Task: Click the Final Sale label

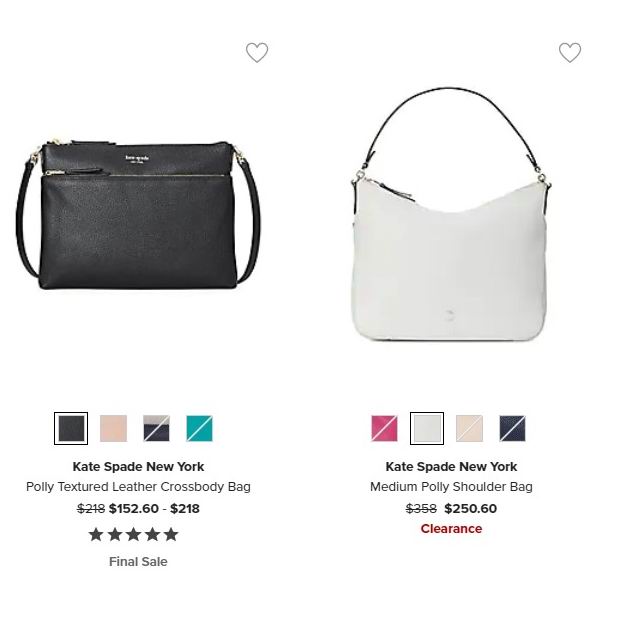Action: (138, 562)
